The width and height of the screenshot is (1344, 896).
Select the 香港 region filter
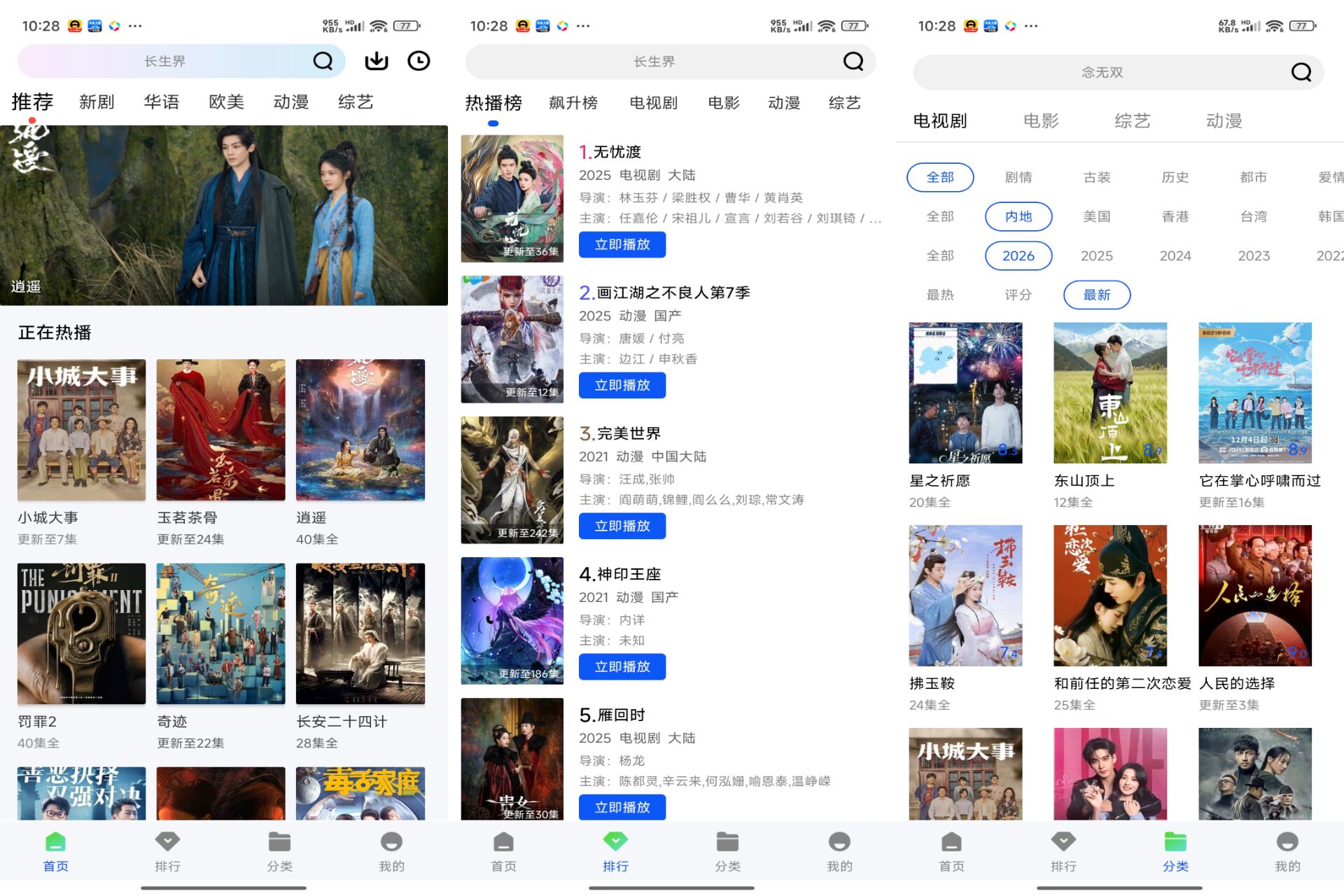1175,216
